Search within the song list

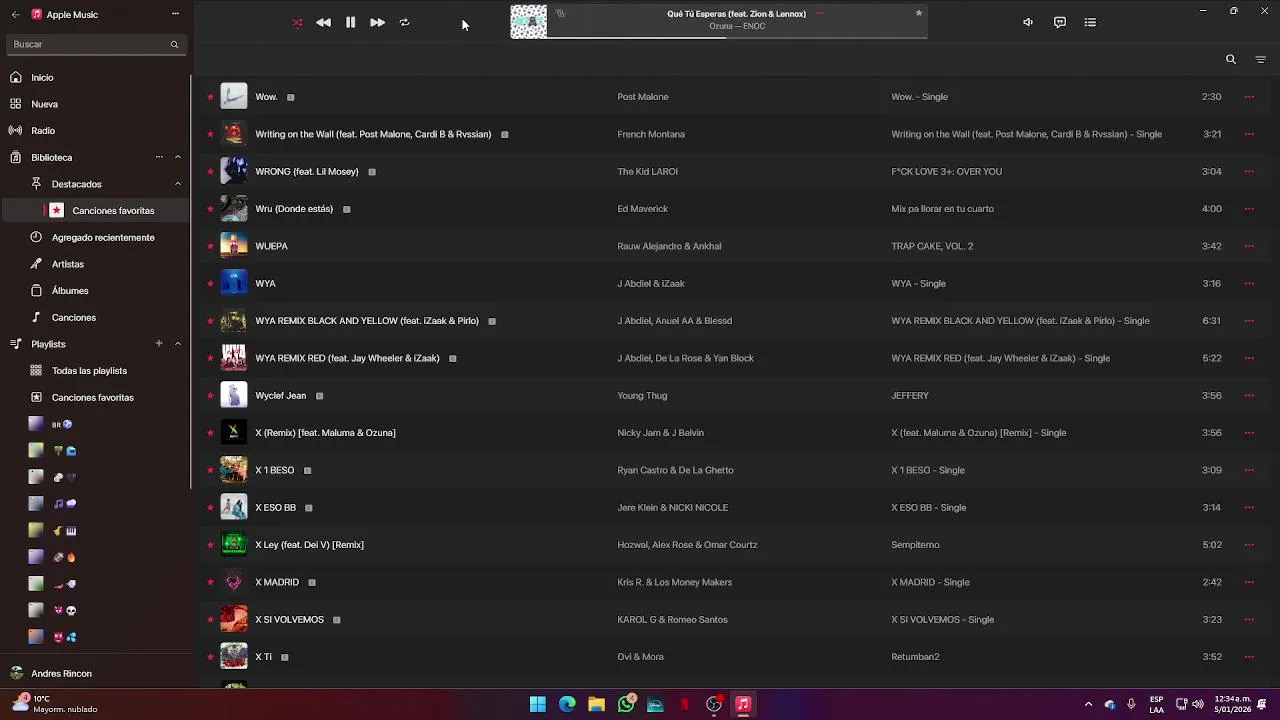1231,59
